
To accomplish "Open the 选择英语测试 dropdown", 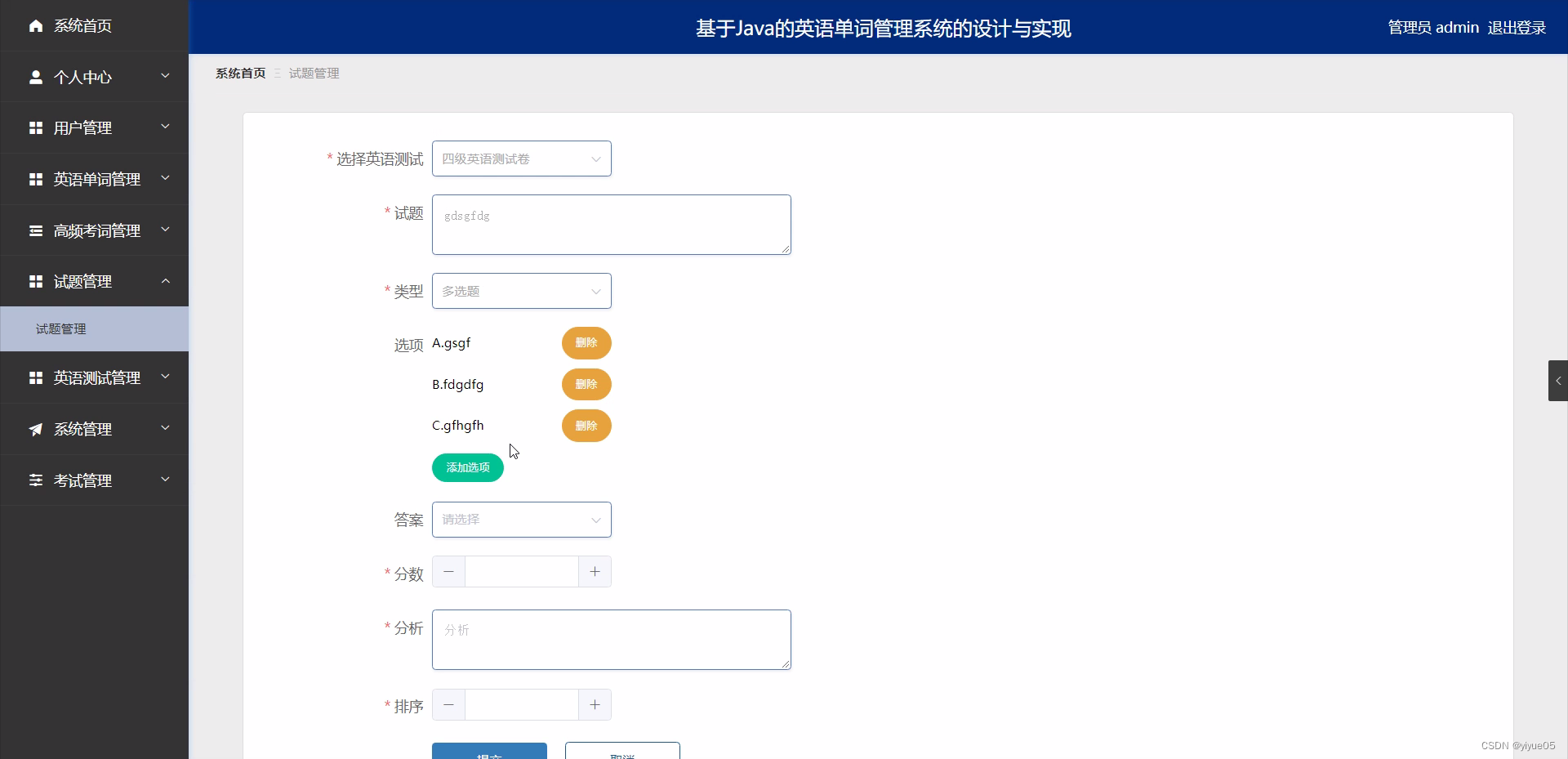I will (521, 158).
